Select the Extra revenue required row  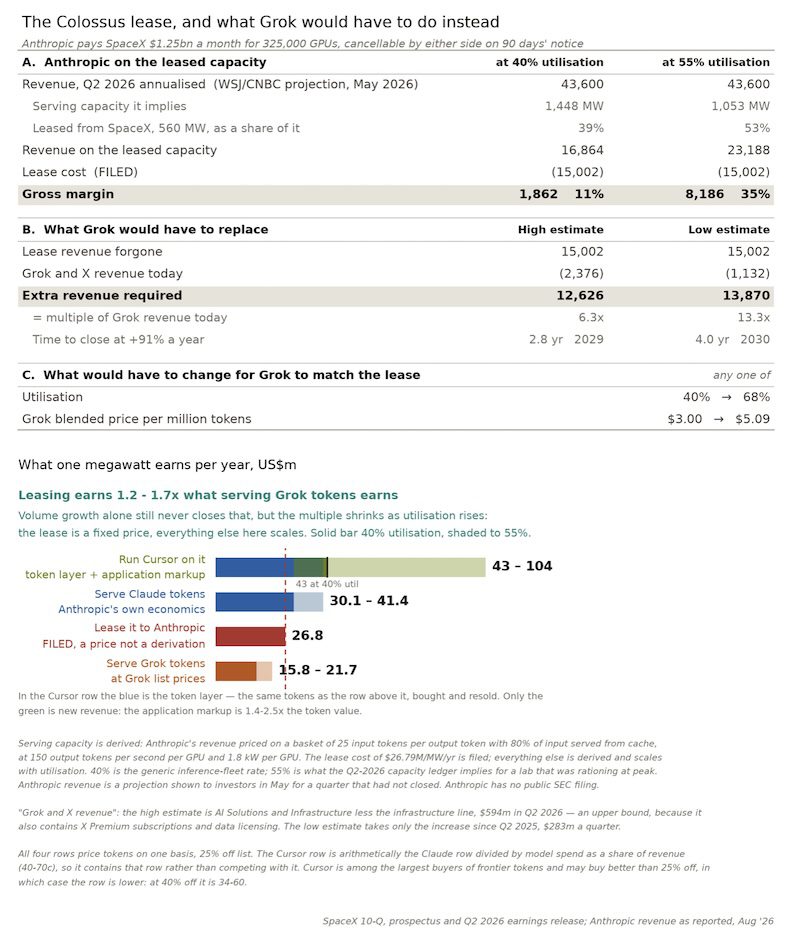tap(396, 296)
